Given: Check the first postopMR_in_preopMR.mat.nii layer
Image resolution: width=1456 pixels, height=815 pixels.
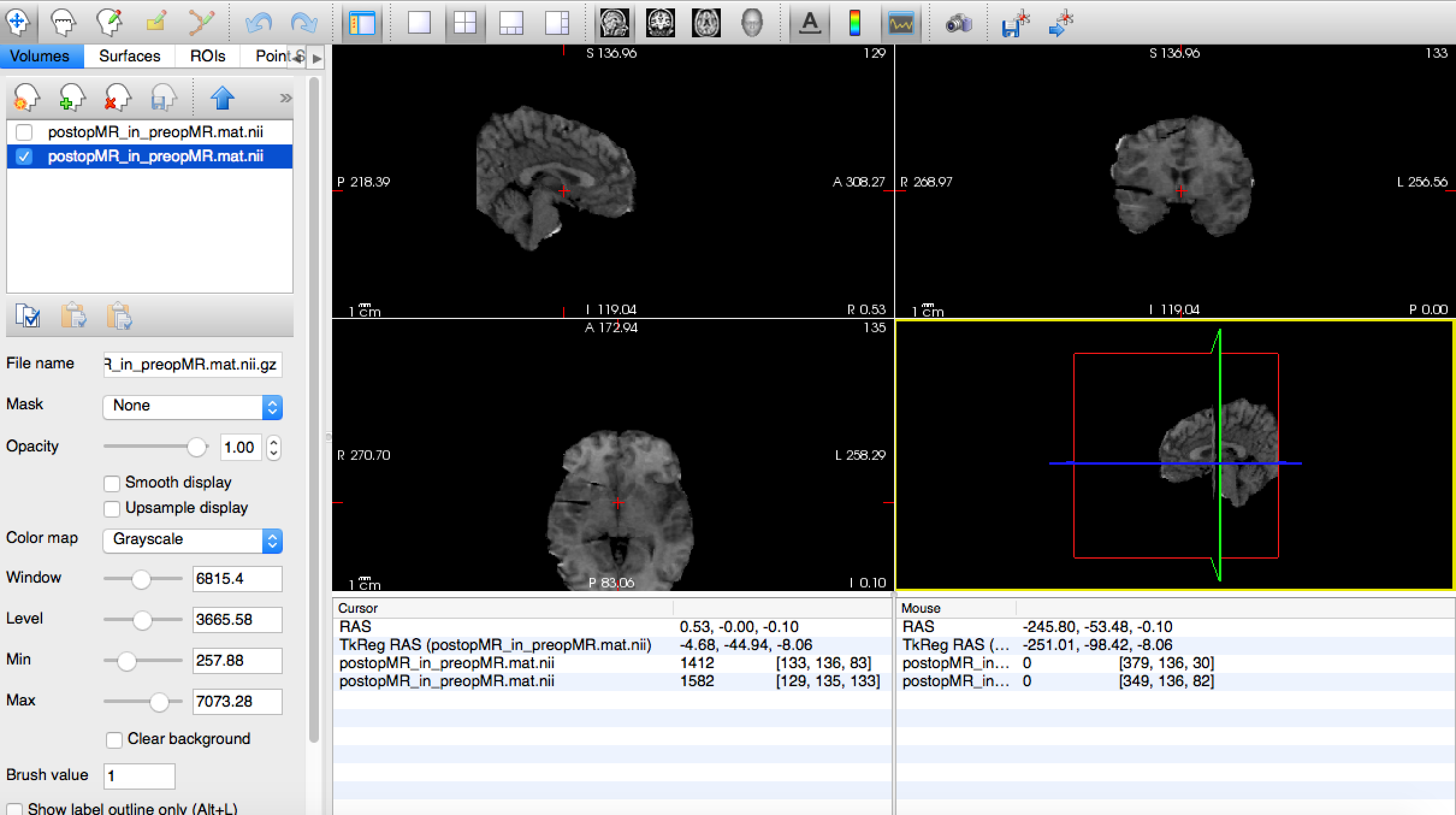Looking at the screenshot, I should pyautogui.click(x=24, y=132).
